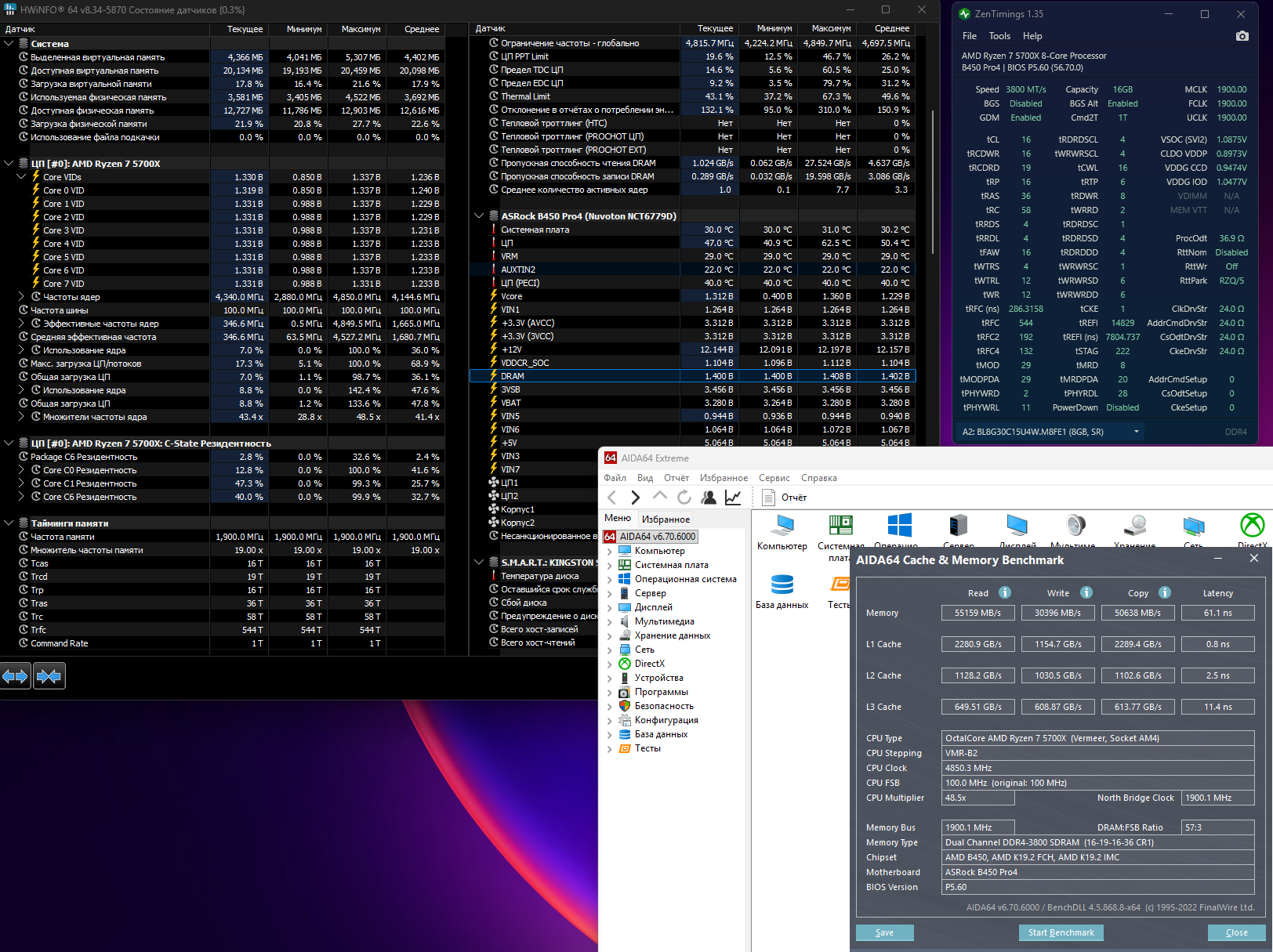Select the Конфигурация item in AIDA64 tree

click(666, 720)
